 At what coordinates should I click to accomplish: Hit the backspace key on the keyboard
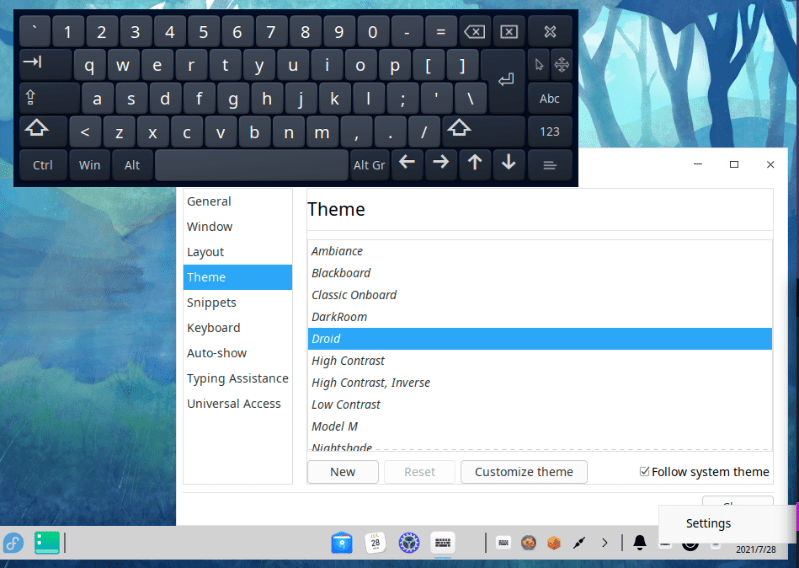474,32
